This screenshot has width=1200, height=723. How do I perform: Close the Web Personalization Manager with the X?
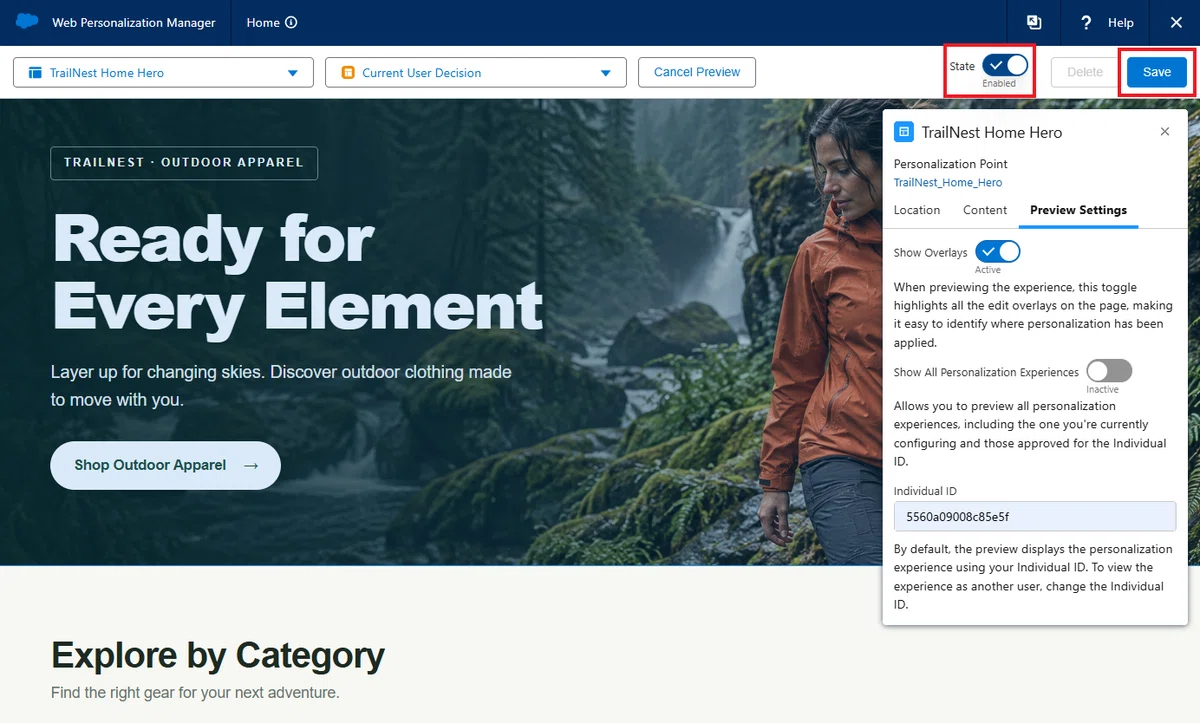click(x=1176, y=22)
